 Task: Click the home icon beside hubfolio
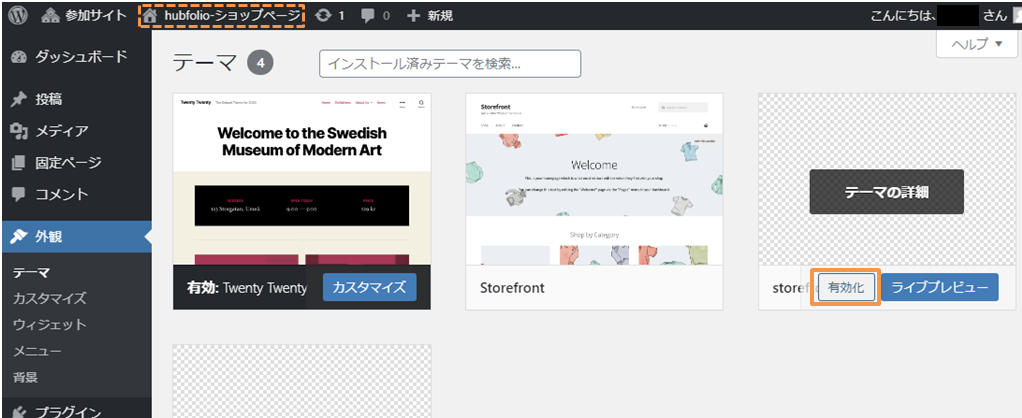click(x=151, y=15)
